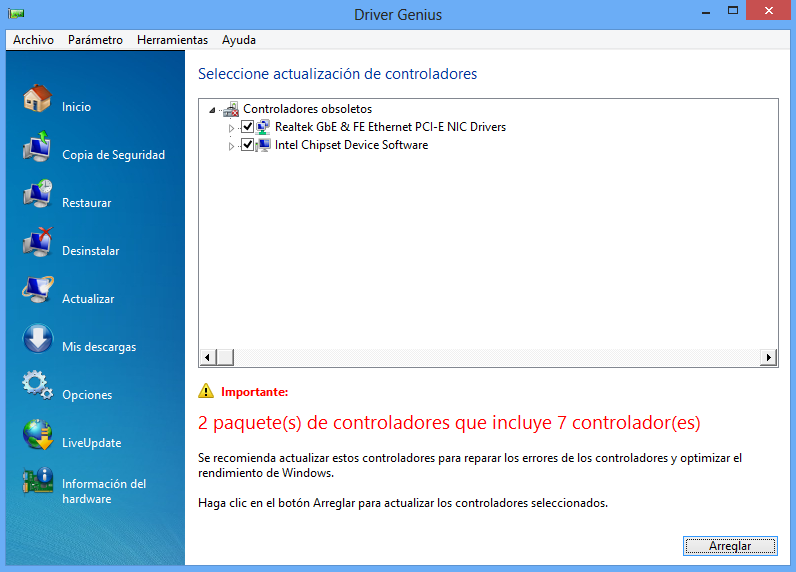Click the Controladores obsoletos category icon
This screenshot has width=796, height=572.
pyautogui.click(x=231, y=109)
